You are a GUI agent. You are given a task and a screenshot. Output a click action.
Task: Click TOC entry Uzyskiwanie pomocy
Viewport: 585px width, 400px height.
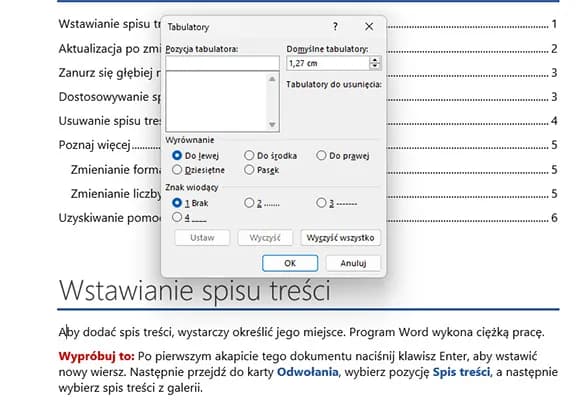[x=110, y=218]
